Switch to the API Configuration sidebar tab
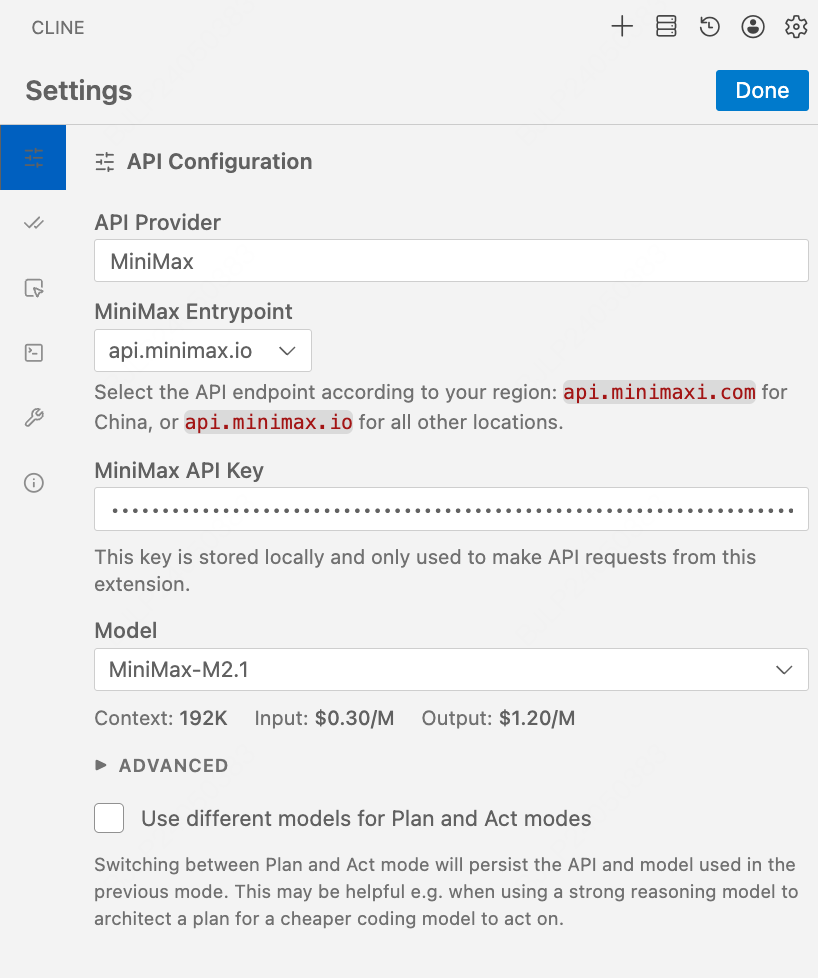The image size is (818, 978). coord(34,158)
